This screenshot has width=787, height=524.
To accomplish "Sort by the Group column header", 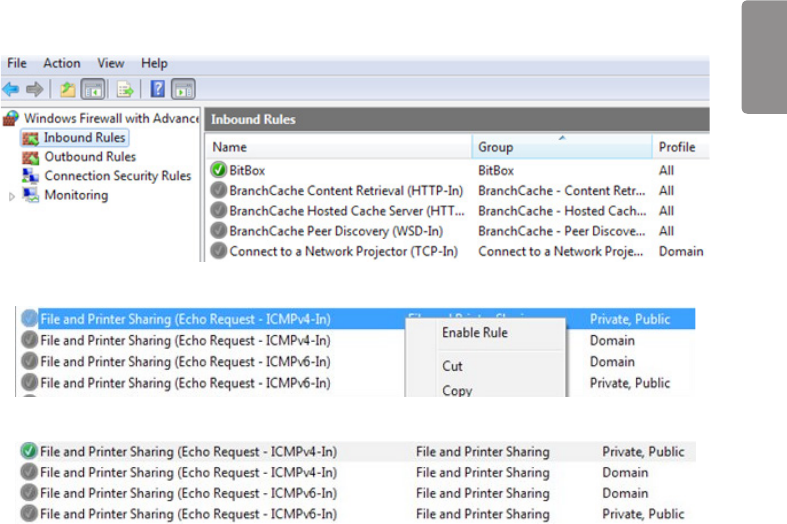I will pos(562,147).
